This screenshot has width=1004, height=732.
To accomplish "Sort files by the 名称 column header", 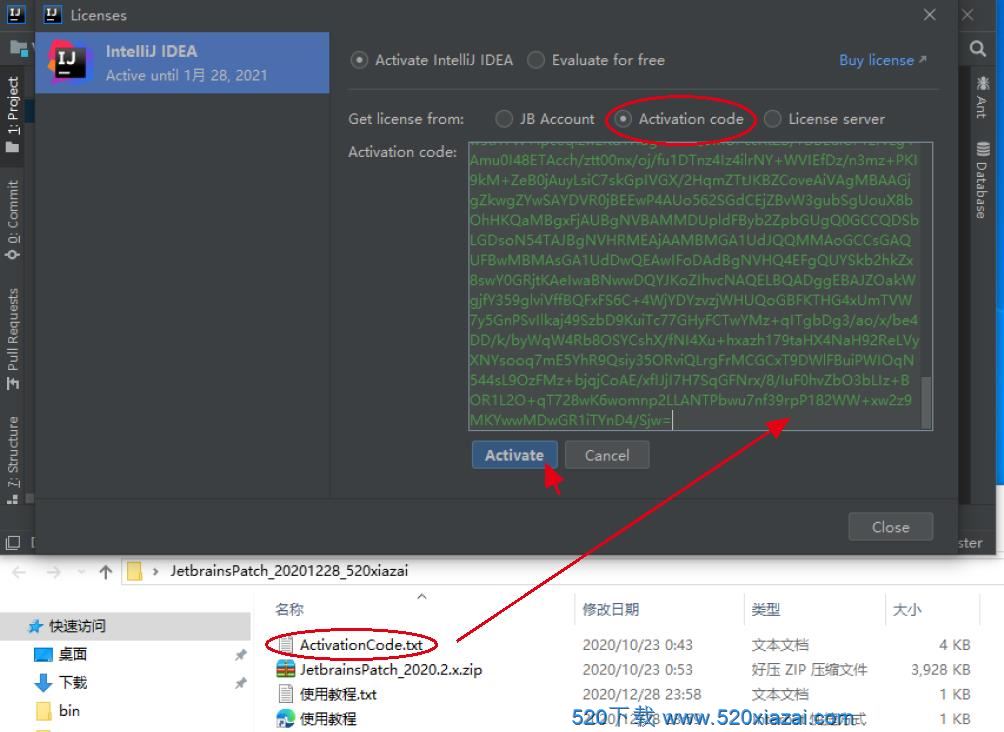I will pyautogui.click(x=289, y=609).
